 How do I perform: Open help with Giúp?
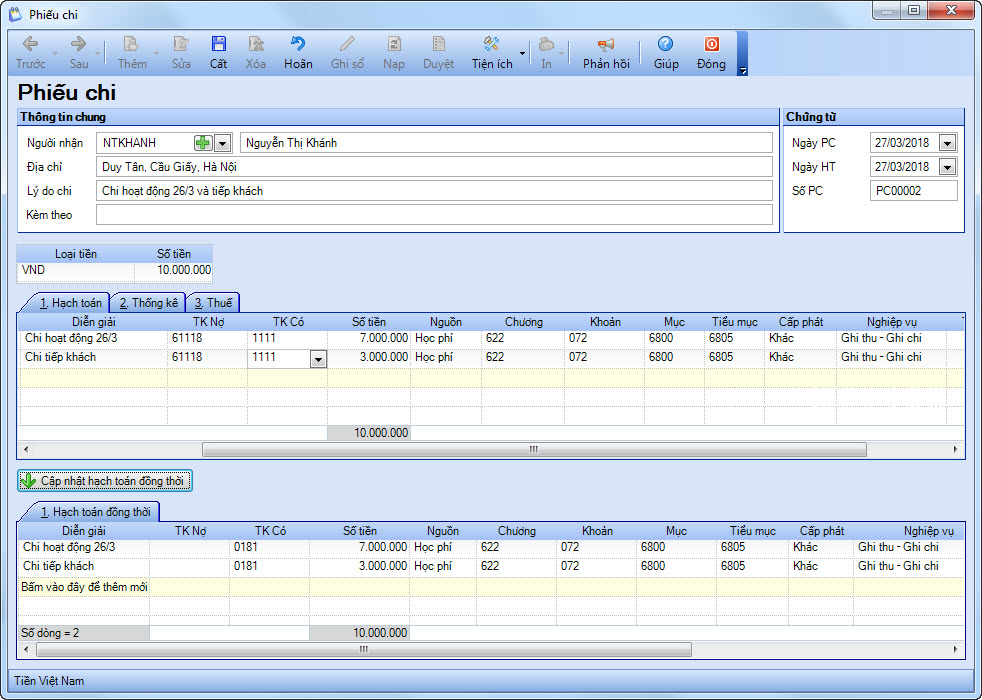coord(666,53)
